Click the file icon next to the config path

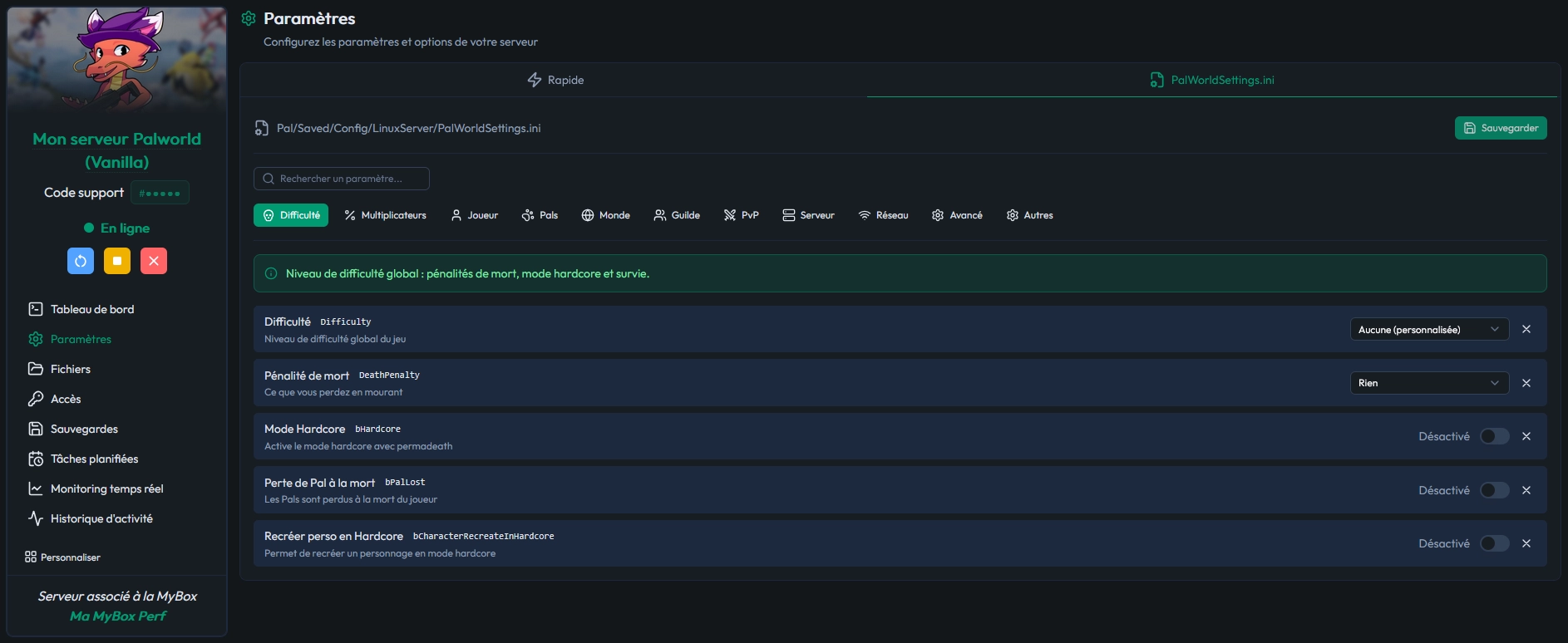[x=262, y=128]
